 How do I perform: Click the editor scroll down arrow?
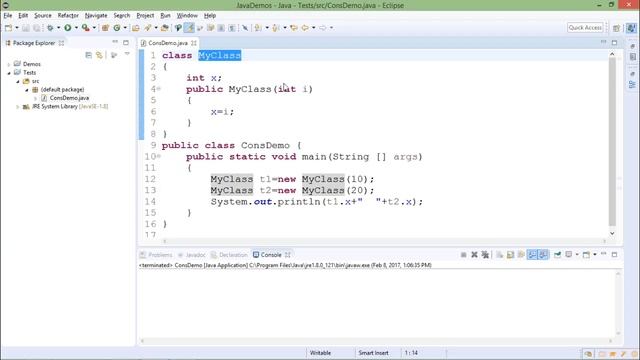click(x=612, y=233)
